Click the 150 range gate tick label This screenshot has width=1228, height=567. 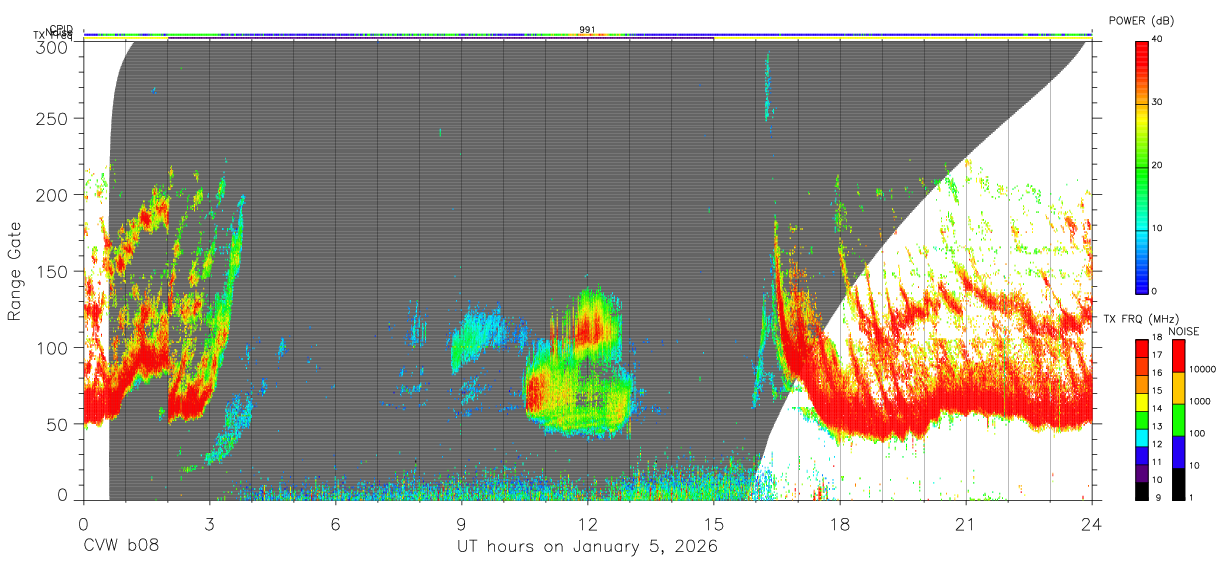click(x=54, y=271)
